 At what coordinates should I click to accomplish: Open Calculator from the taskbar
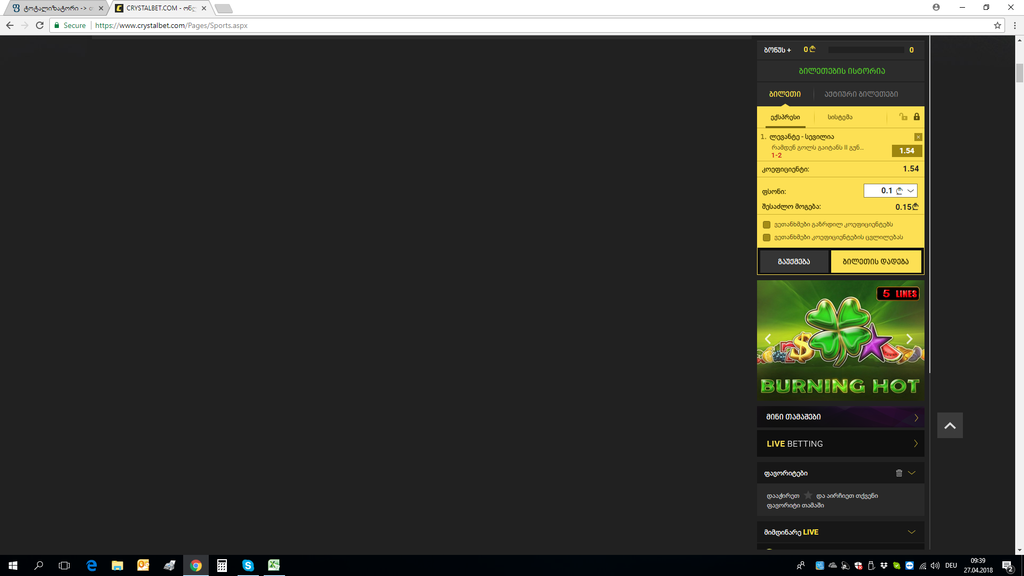pyautogui.click(x=222, y=566)
